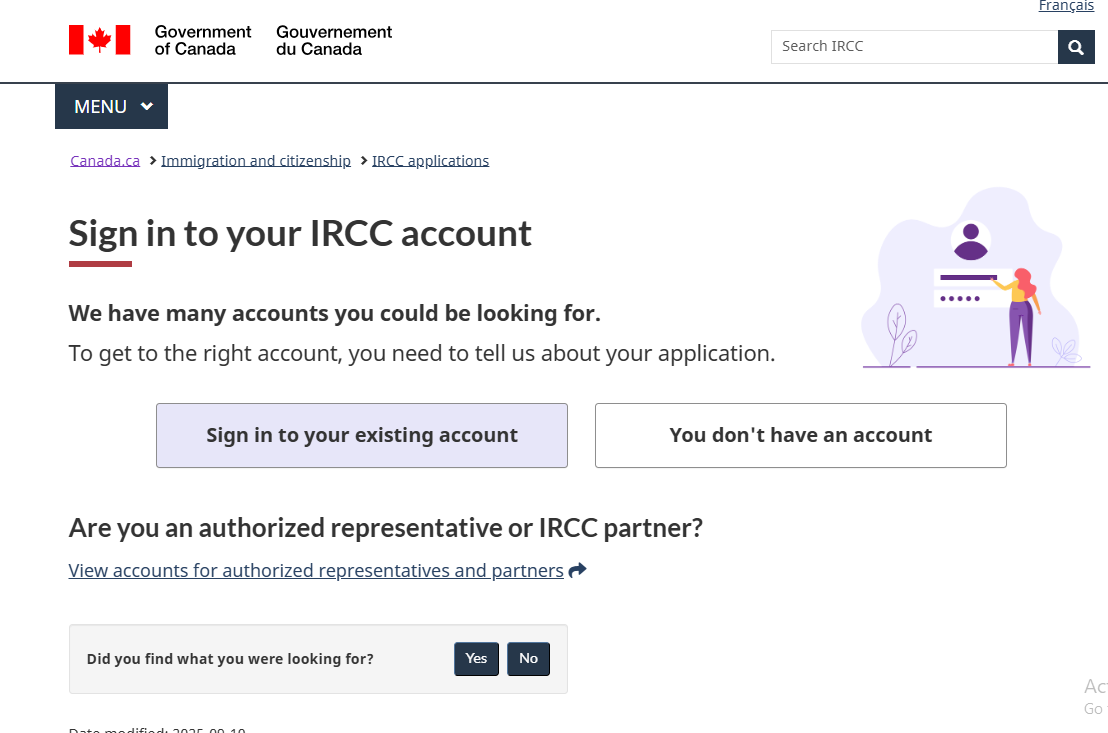
Task: Open the IRCC applications breadcrumb
Action: (430, 161)
